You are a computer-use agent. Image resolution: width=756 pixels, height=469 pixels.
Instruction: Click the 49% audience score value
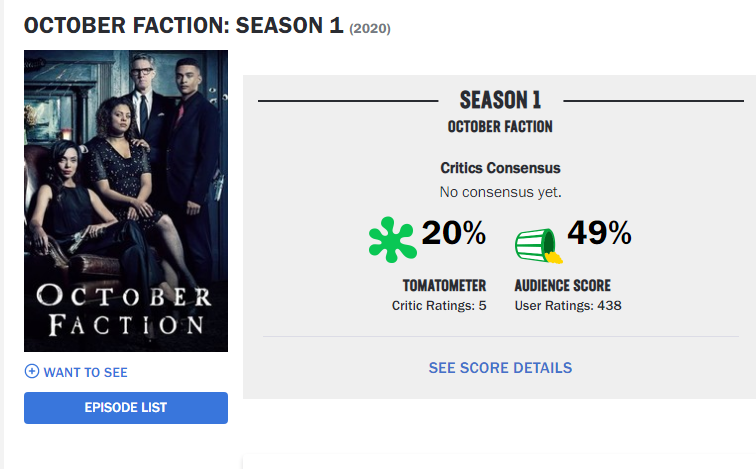click(x=599, y=234)
